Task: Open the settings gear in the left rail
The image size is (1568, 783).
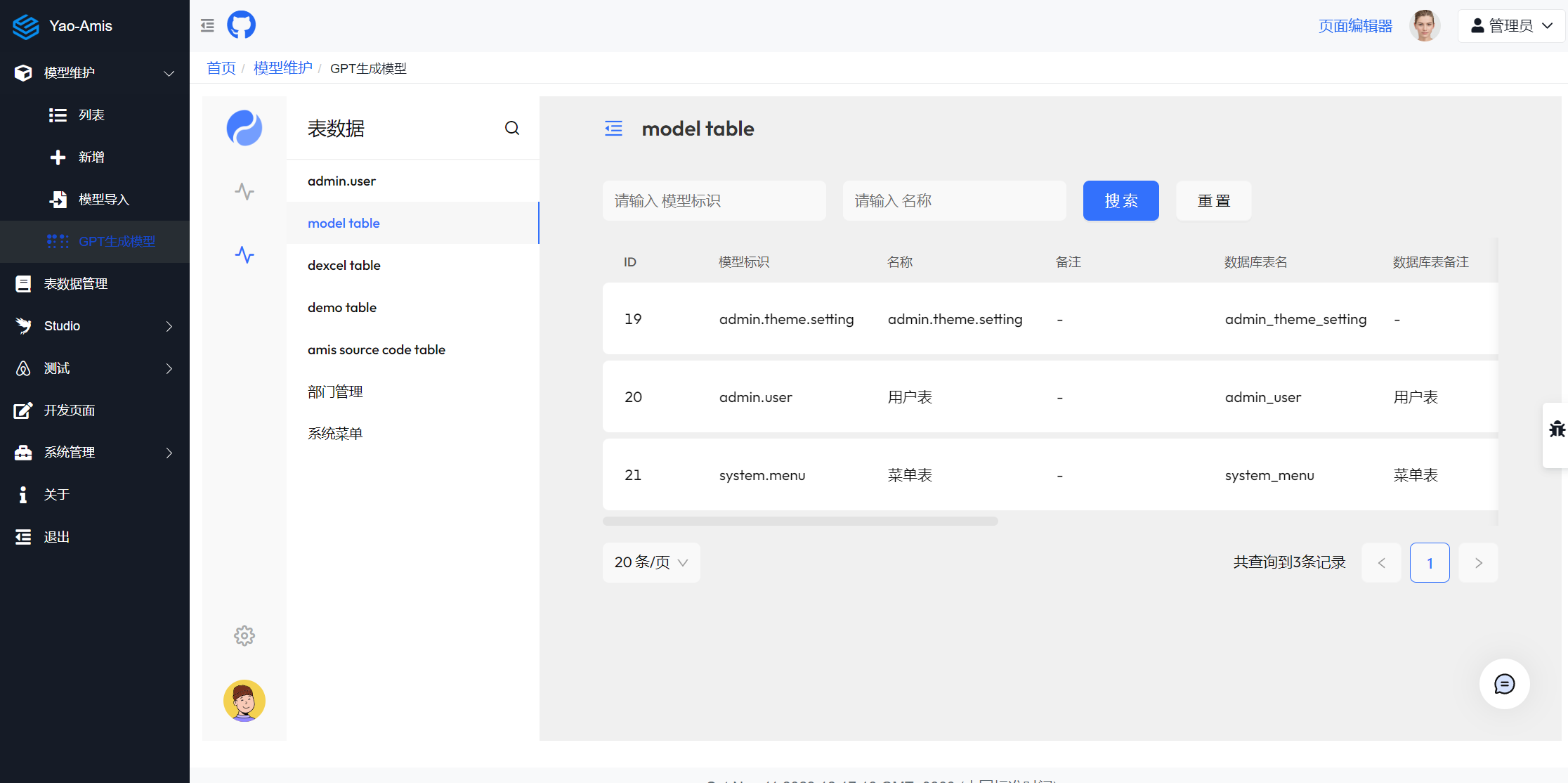Action: pos(244,636)
